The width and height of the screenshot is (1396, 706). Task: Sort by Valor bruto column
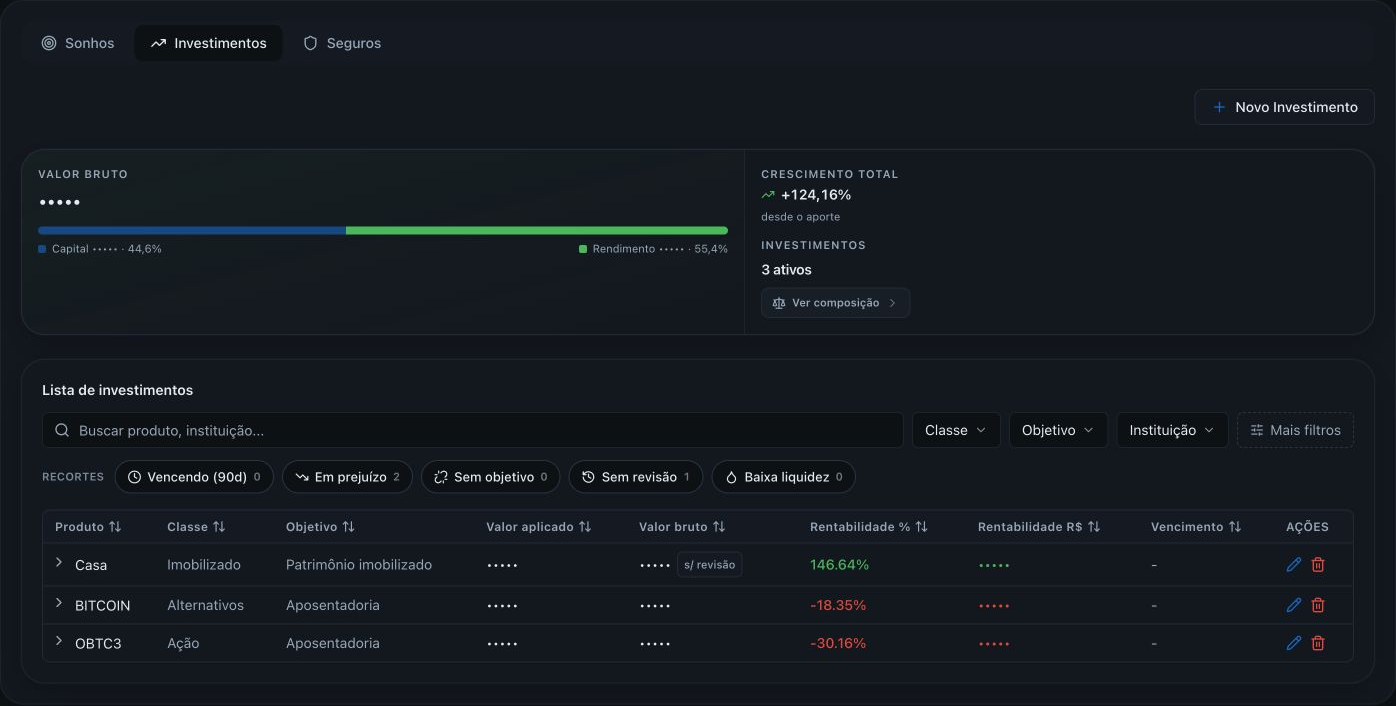pyautogui.click(x=682, y=527)
